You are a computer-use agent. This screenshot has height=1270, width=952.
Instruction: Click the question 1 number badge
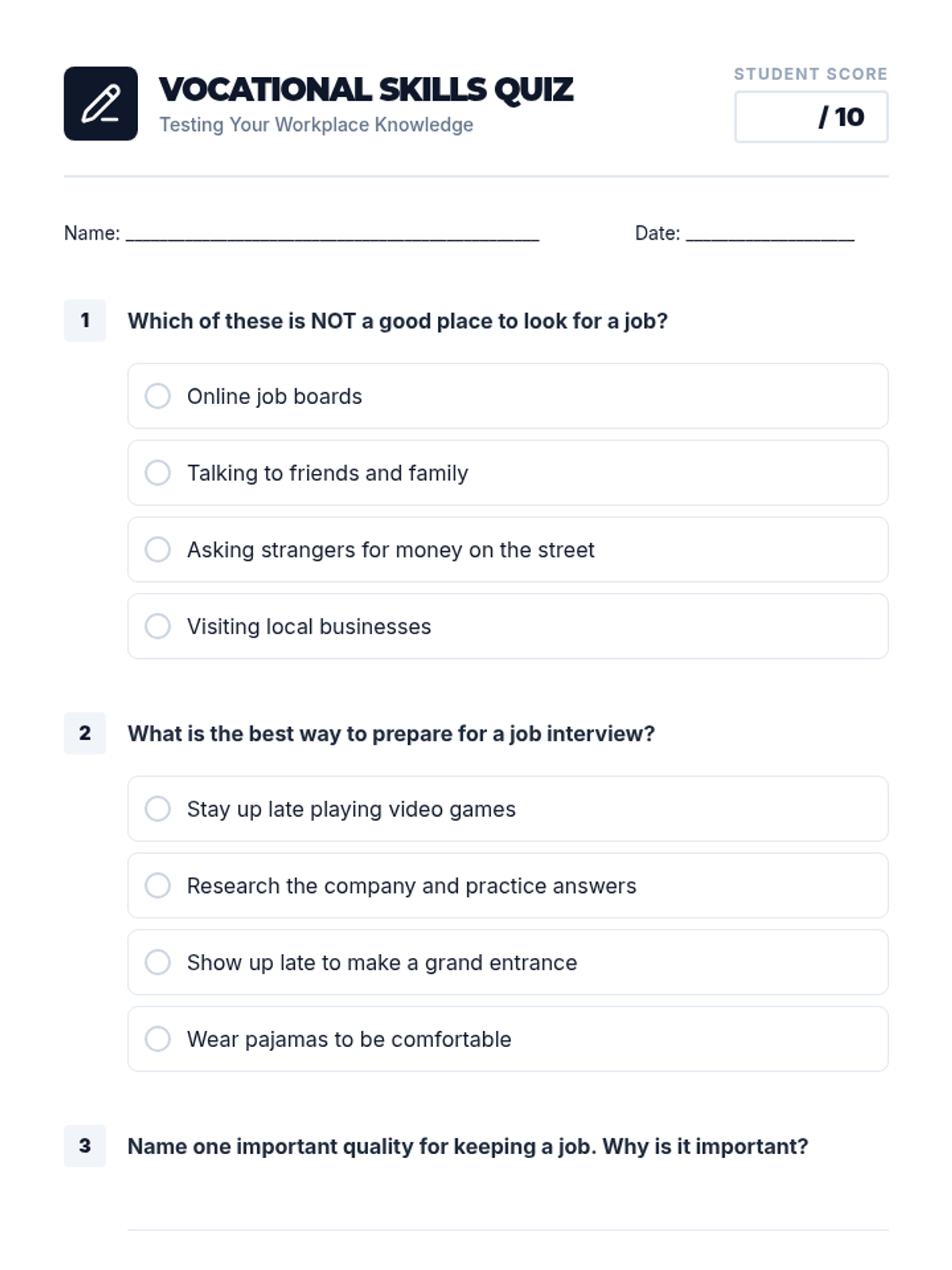click(x=85, y=321)
